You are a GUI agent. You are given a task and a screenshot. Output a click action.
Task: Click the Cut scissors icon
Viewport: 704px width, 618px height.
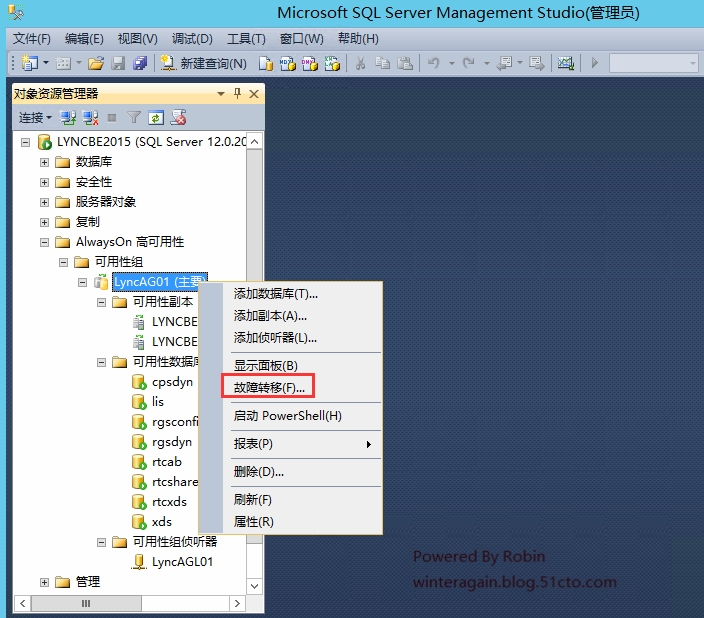click(x=360, y=63)
